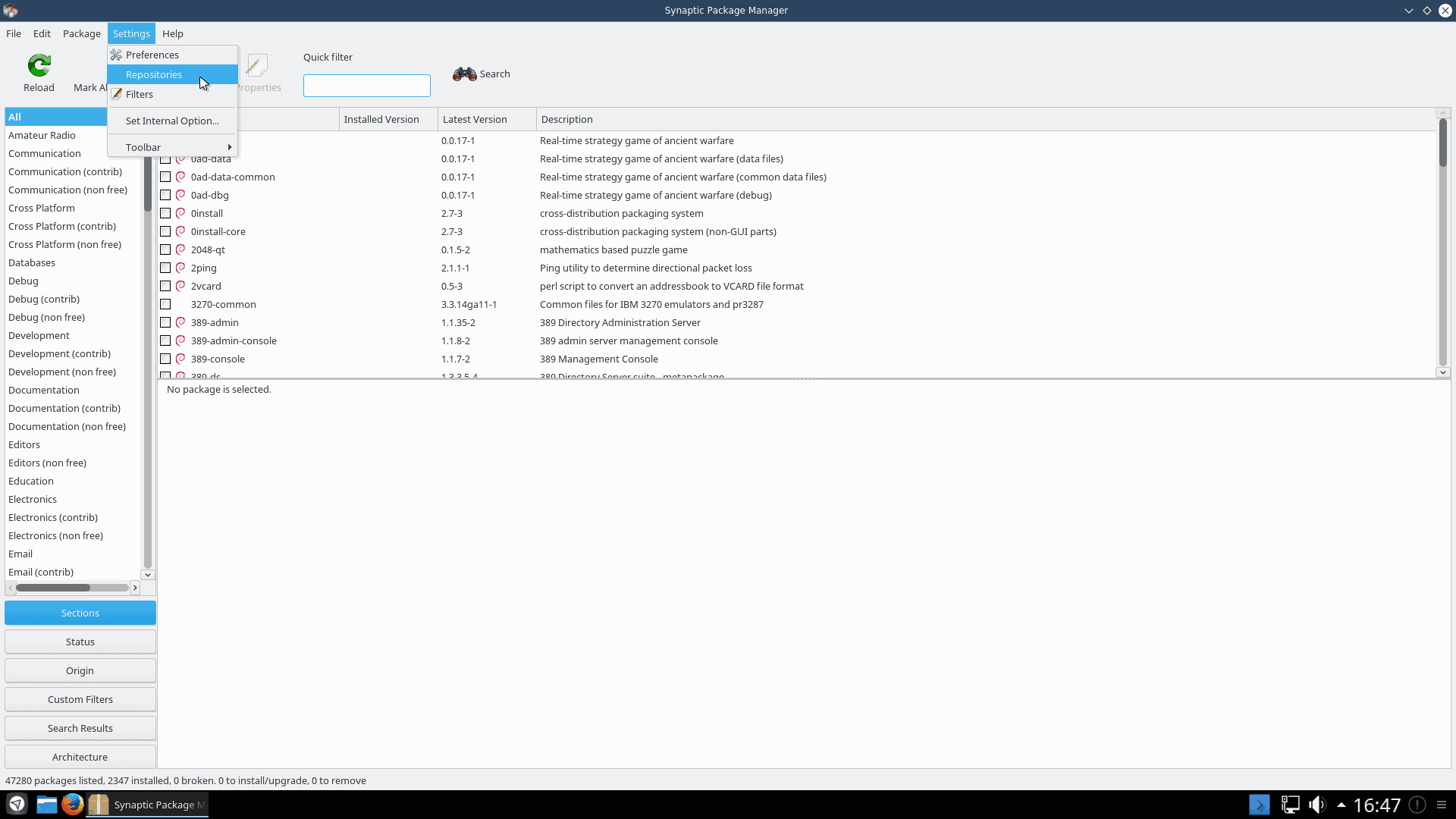Click the Debian swirl icon next to 2vcard
The image size is (1456, 819).
point(180,286)
